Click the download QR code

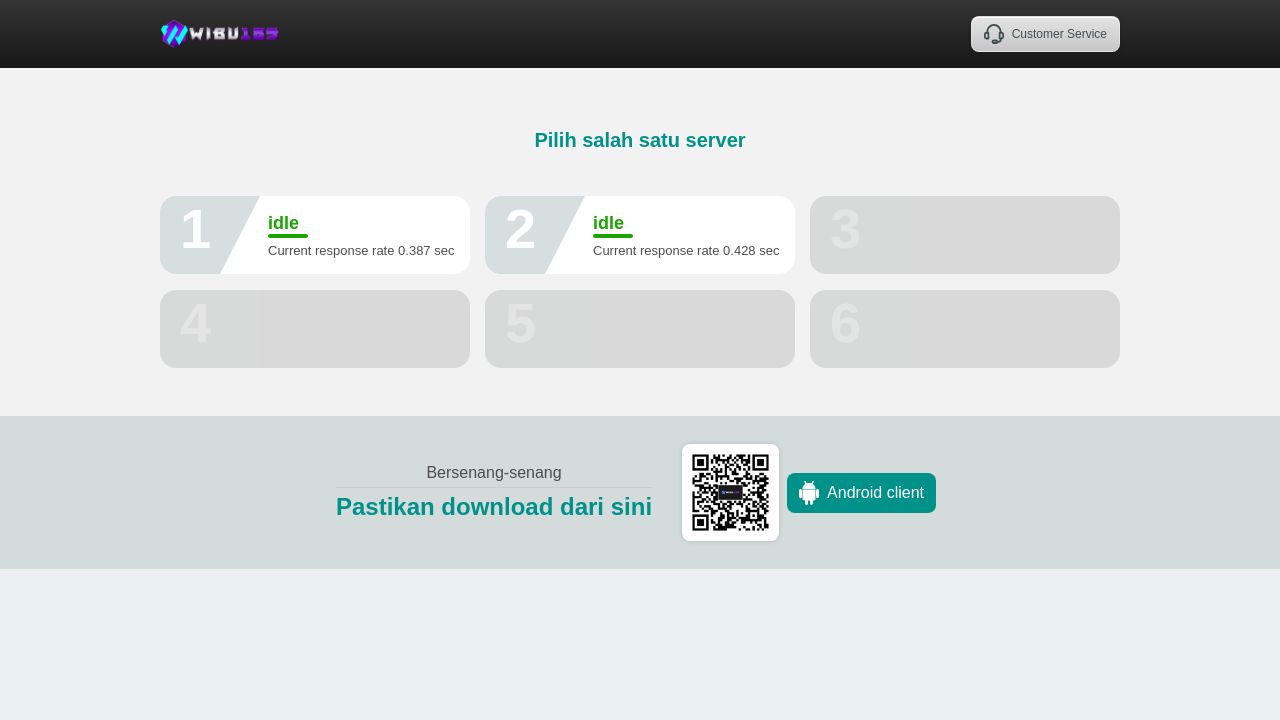coord(730,493)
